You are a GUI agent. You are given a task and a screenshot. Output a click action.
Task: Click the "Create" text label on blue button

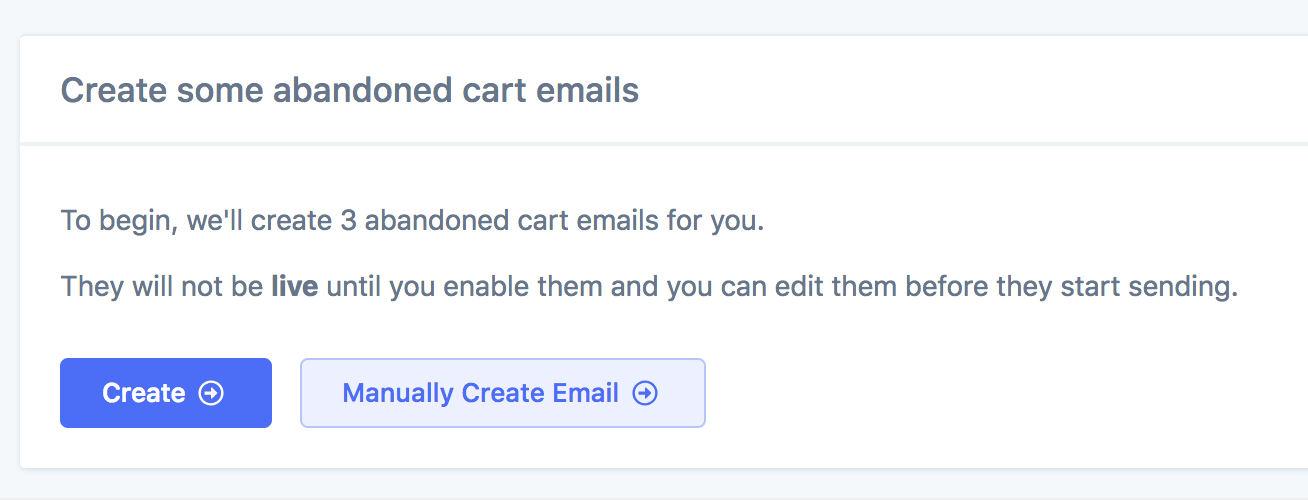(143, 393)
